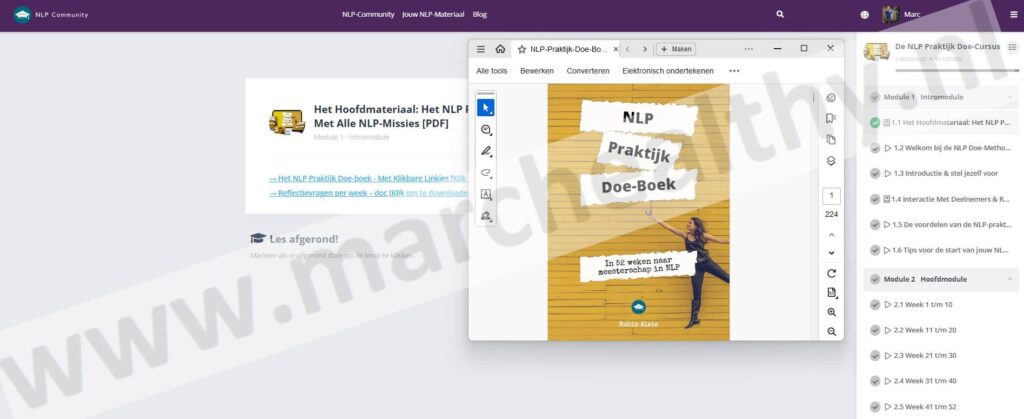This screenshot has height=419, width=1024.
Task: Click the PDF vertical scrollbar thumb
Action: [x=813, y=98]
